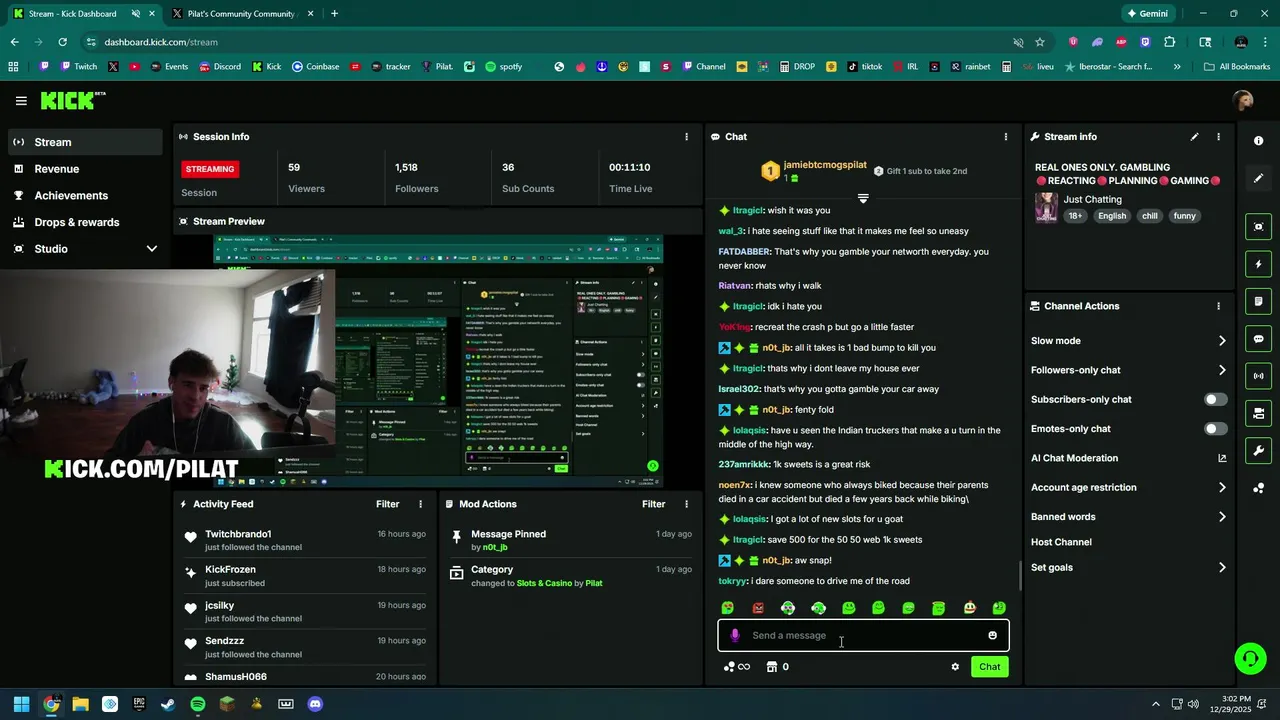Send message with green Chat button

[x=989, y=667]
